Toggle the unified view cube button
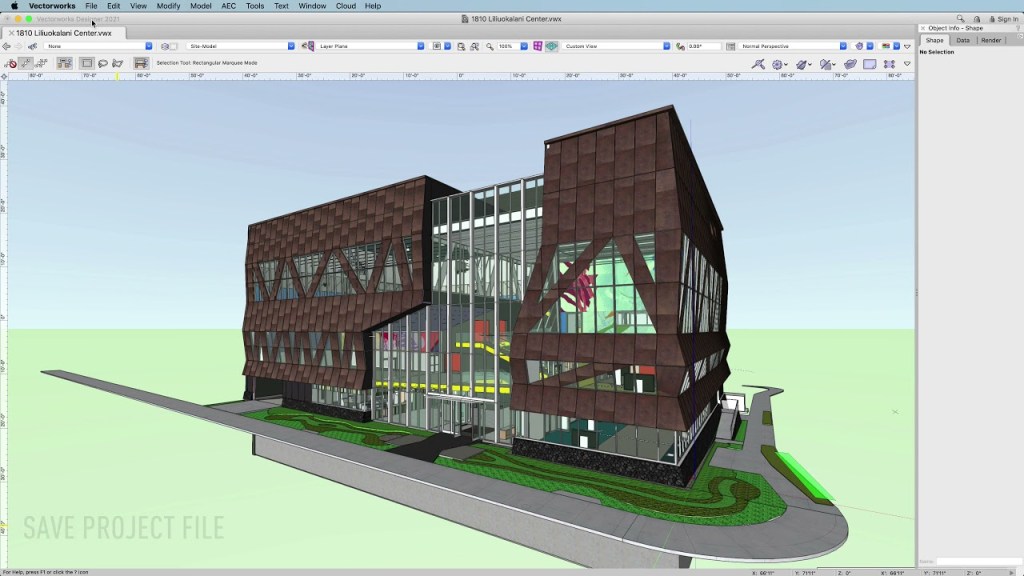Screen dimensions: 1024x576 tap(551, 46)
